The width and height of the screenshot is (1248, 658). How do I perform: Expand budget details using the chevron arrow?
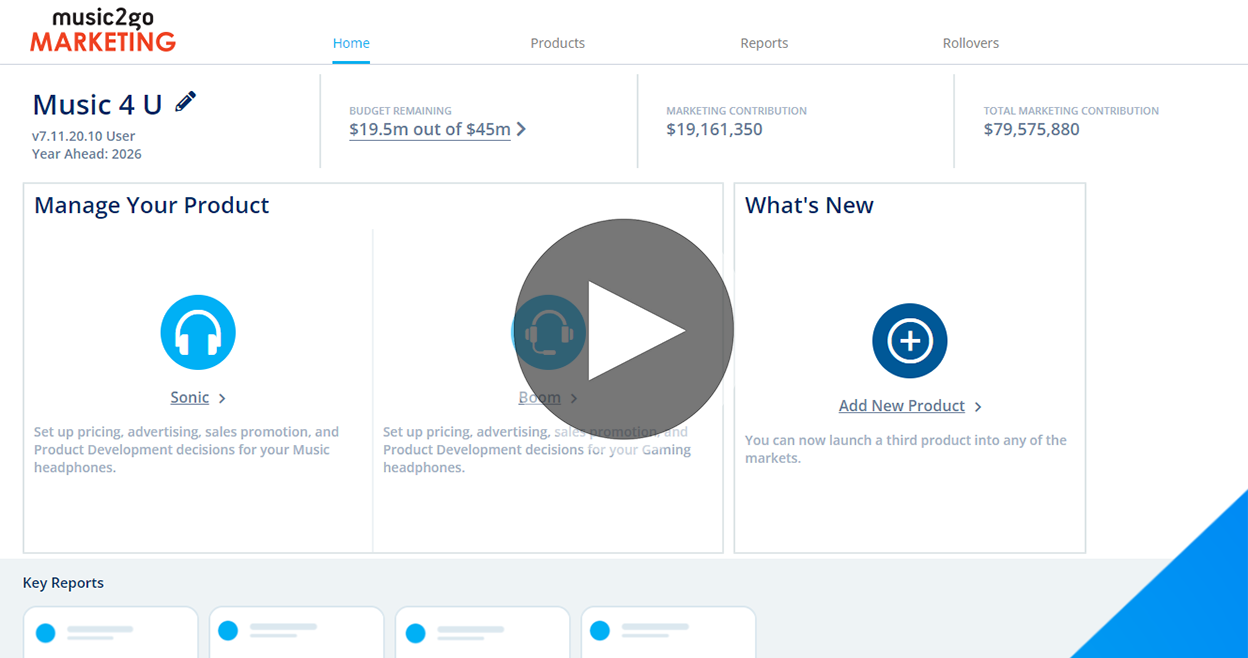[x=521, y=129]
